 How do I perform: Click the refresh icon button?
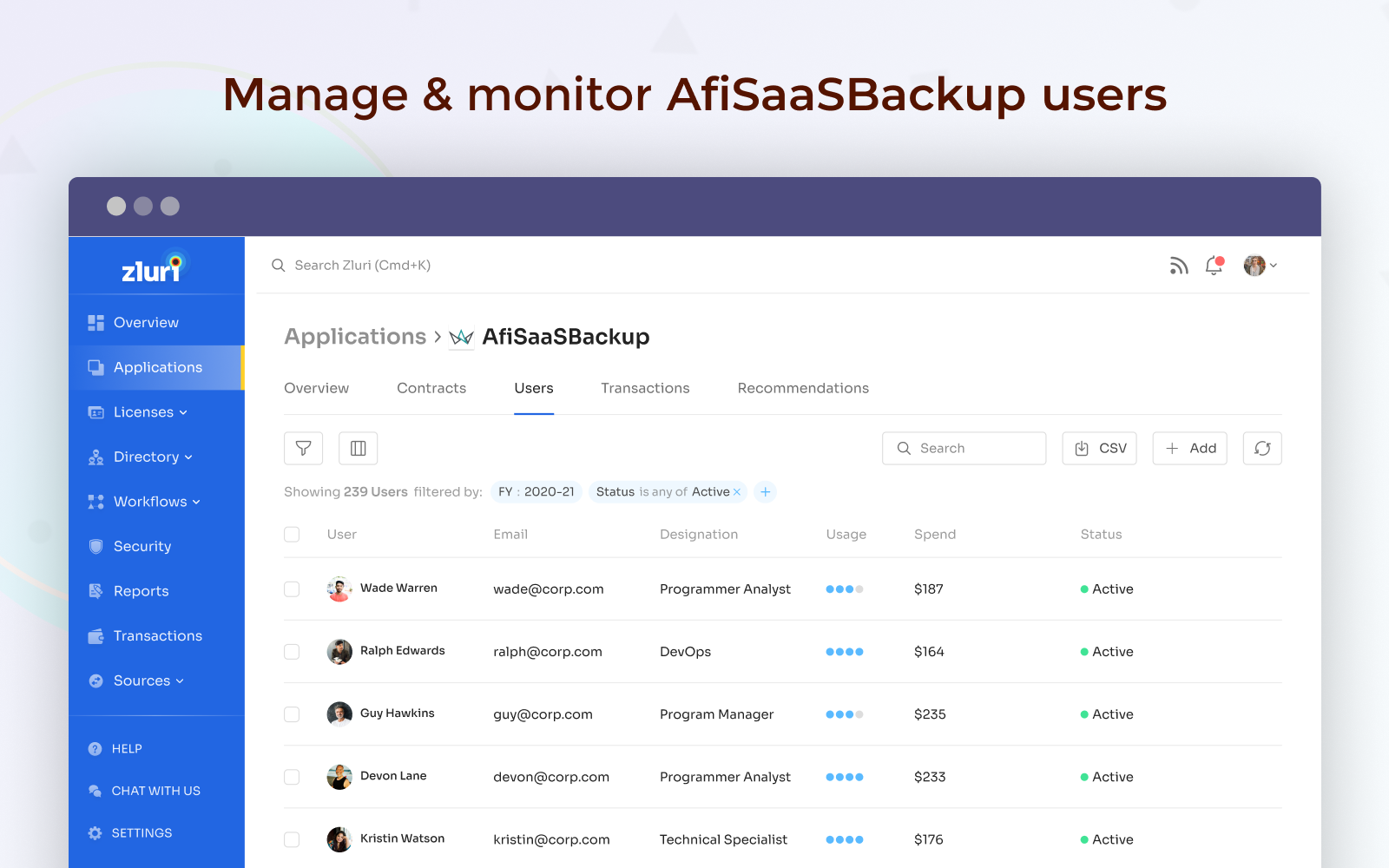[x=1262, y=448]
